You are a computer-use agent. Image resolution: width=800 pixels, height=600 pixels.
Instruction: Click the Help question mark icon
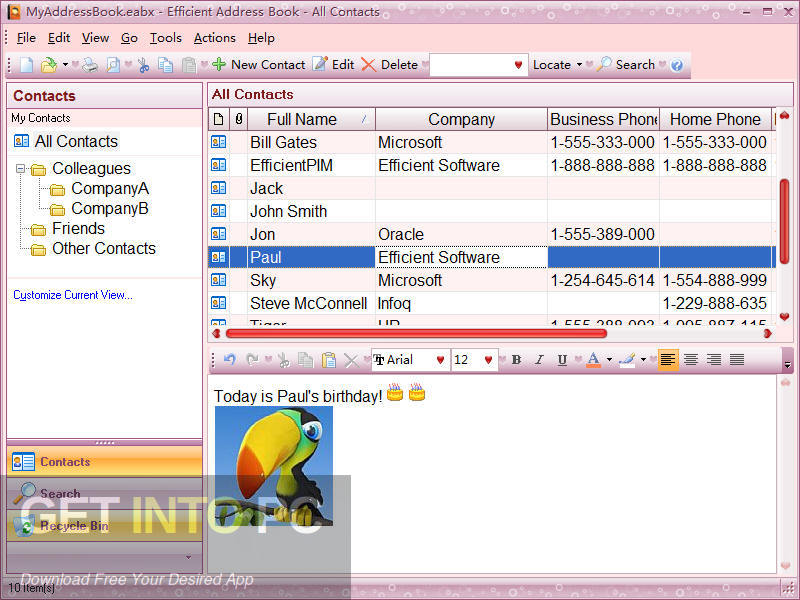tap(677, 65)
